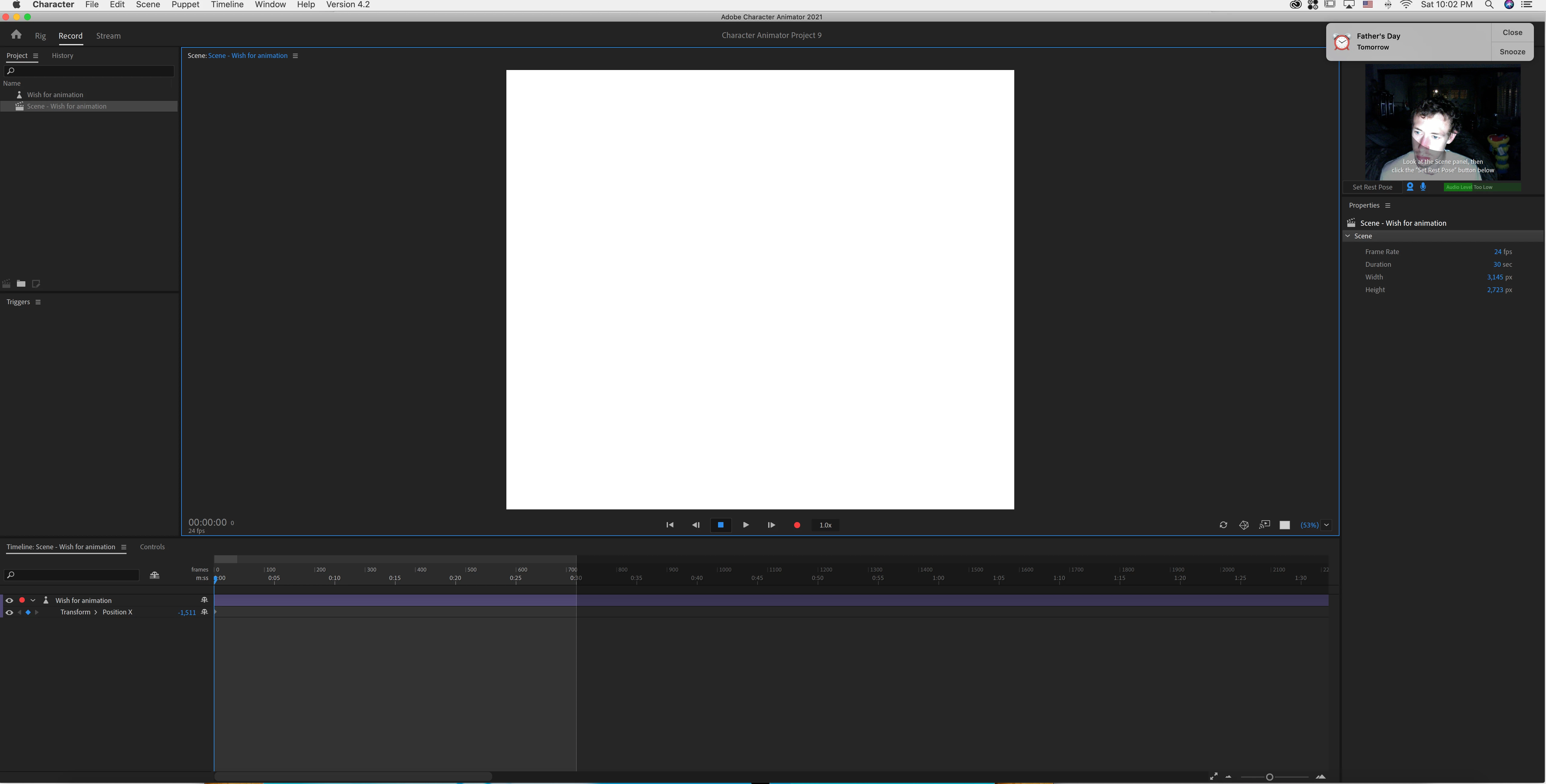The width and height of the screenshot is (1546, 784).
Task: Open the zoom percentage dropdown
Action: tap(1326, 525)
